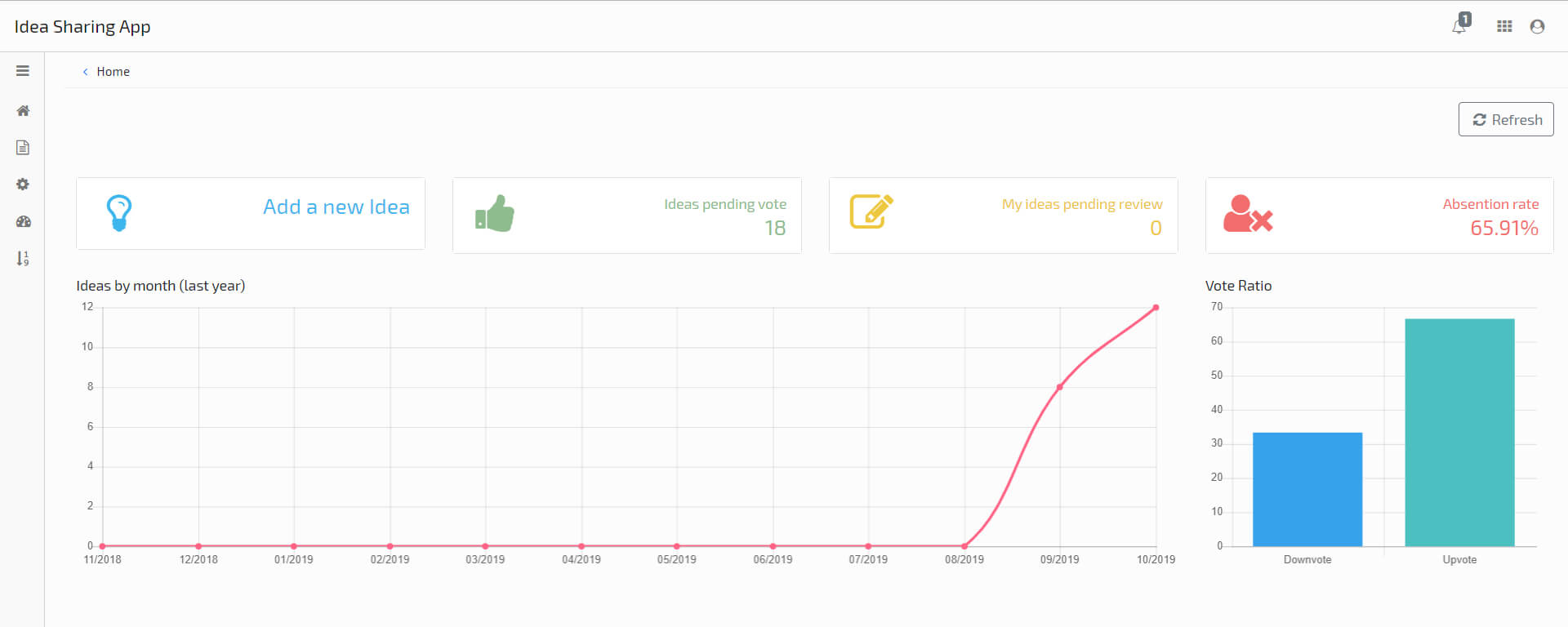Screen dimensions: 1568x627
Task: Click the Absention rate tile
Action: pyautogui.click(x=1379, y=216)
